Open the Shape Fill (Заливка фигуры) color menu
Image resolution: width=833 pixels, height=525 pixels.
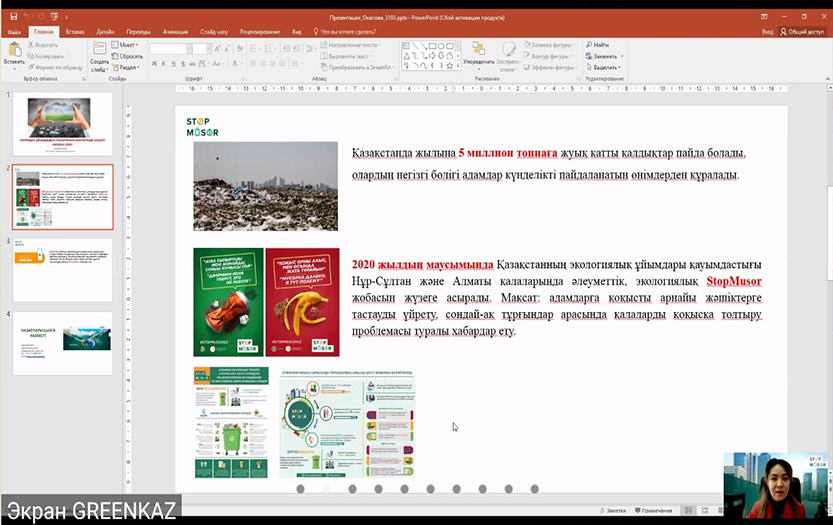click(x=553, y=45)
